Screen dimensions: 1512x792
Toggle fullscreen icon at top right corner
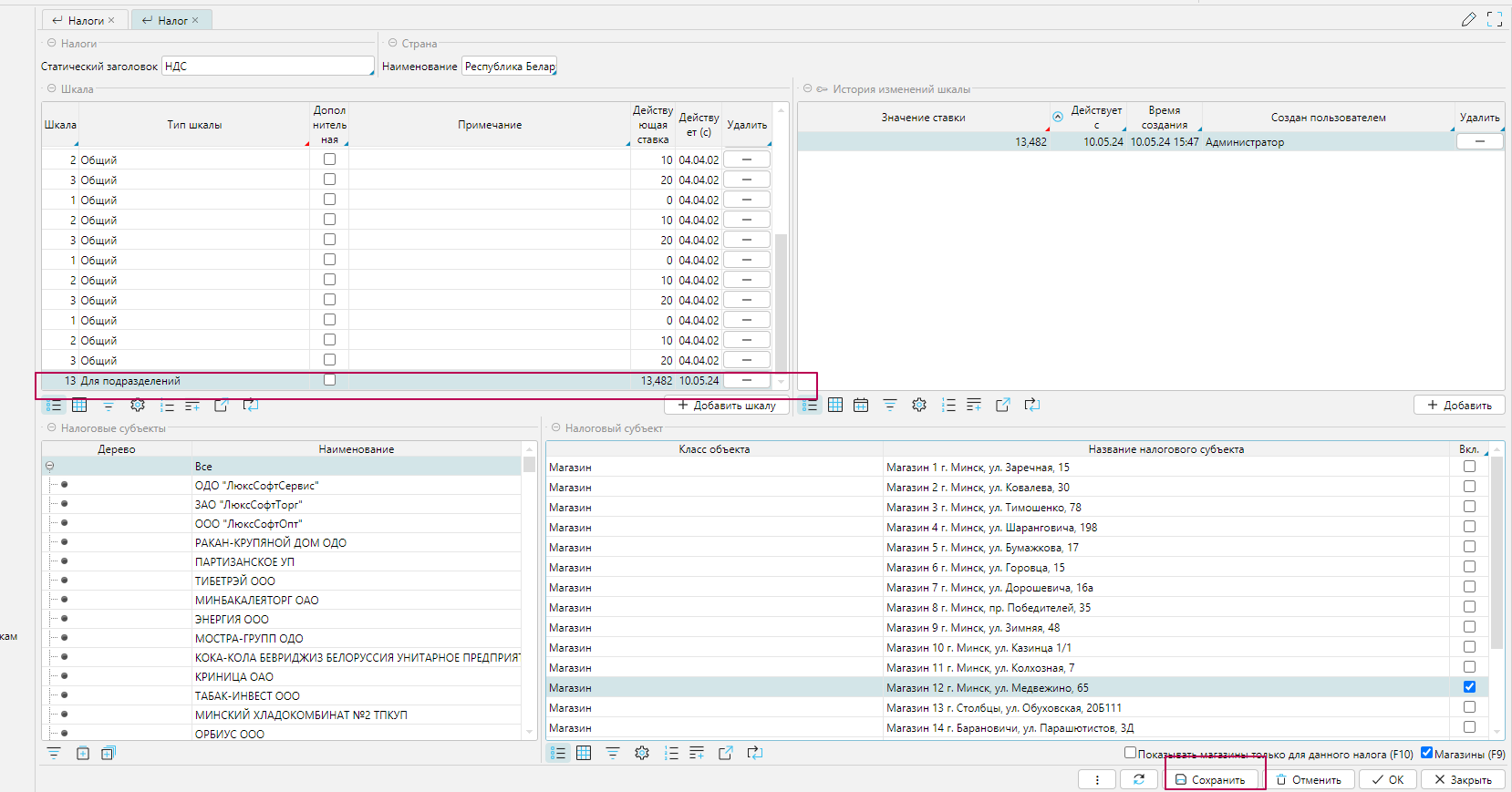coord(1495,19)
